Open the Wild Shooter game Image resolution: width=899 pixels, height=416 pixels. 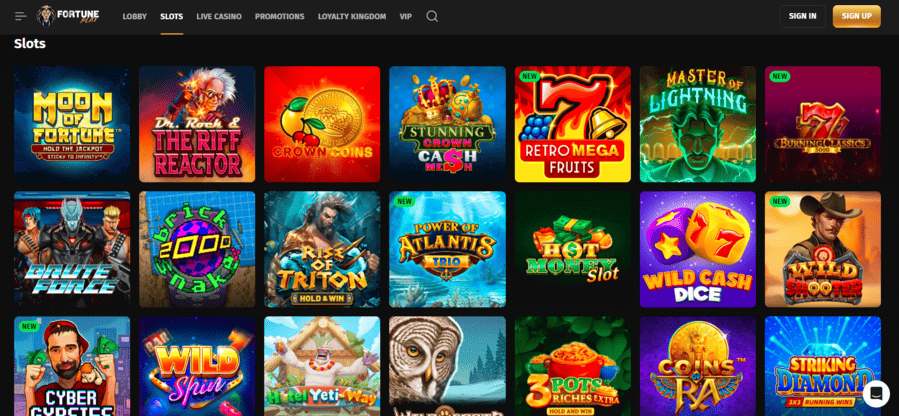point(823,249)
